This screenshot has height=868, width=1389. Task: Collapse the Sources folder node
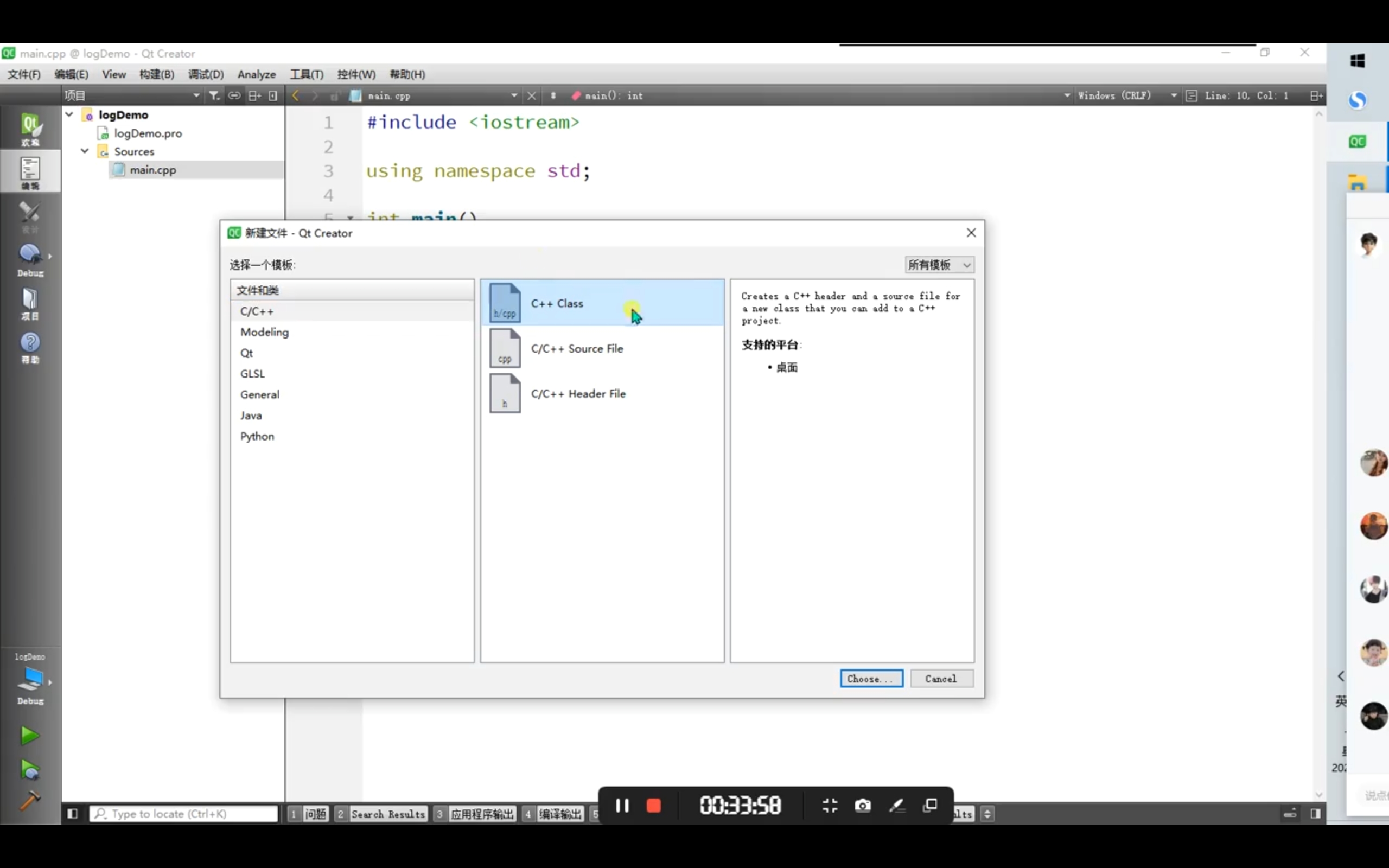(85, 151)
